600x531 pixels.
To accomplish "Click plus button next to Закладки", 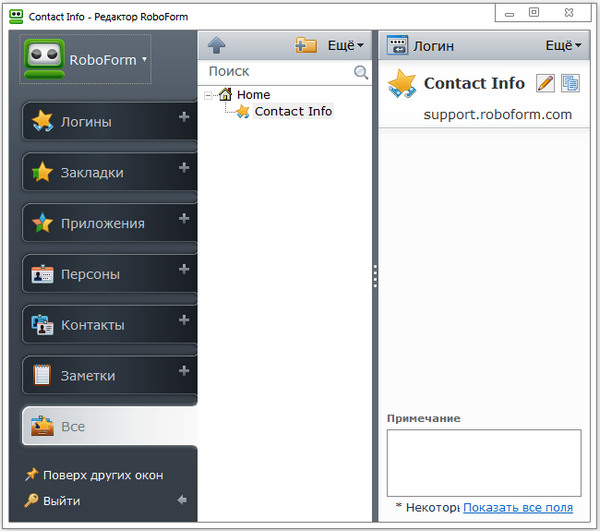I will [x=184, y=168].
